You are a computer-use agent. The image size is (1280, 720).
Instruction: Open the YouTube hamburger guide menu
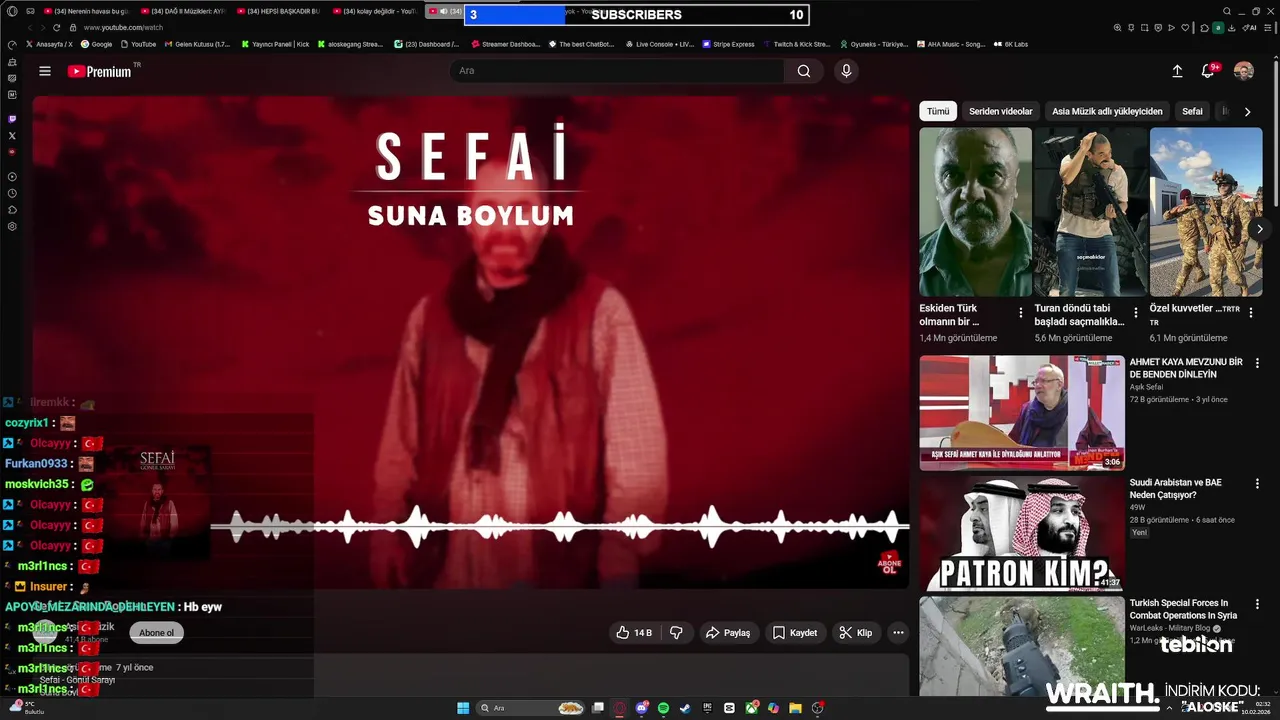point(45,71)
